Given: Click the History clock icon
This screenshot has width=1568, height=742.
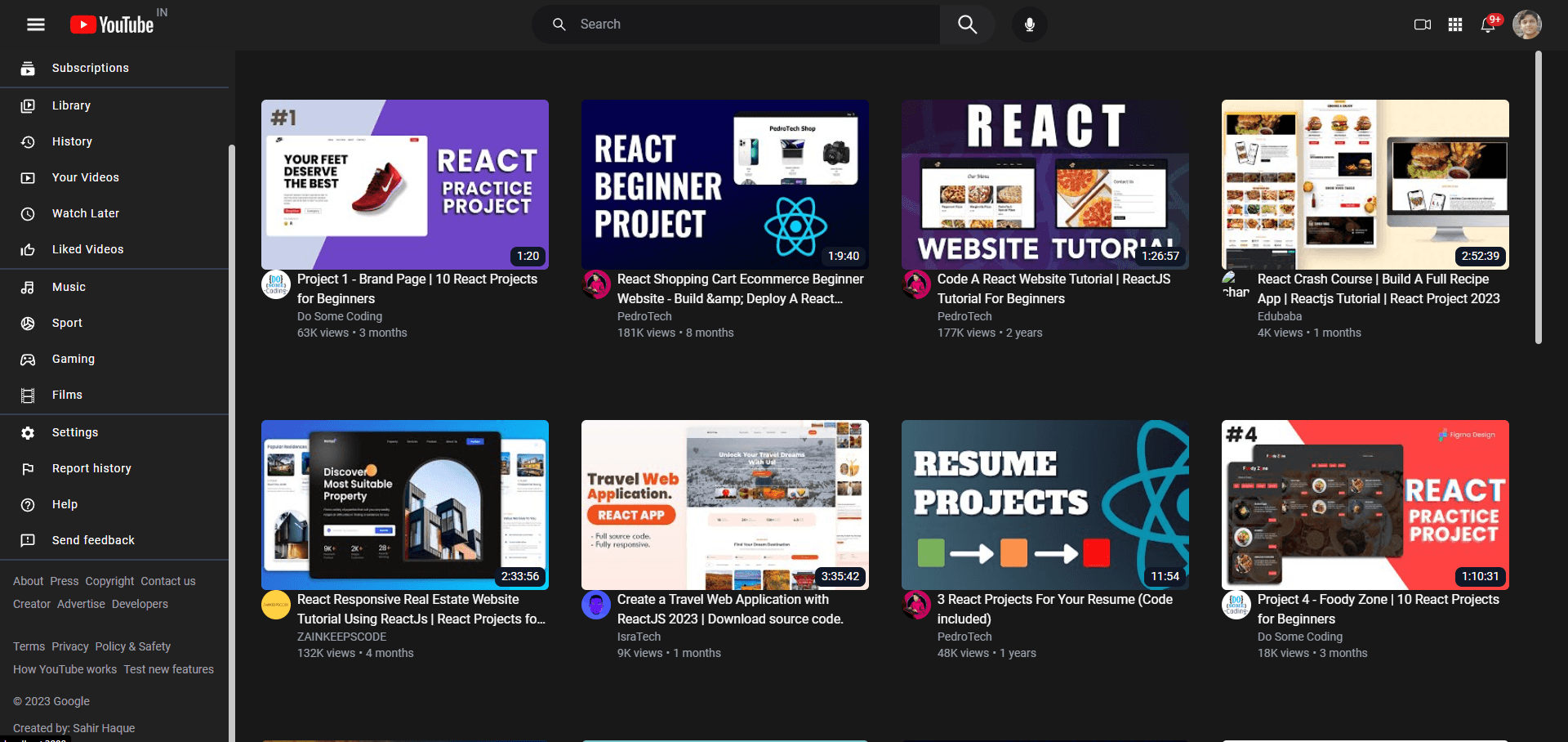Looking at the screenshot, I should click(x=28, y=141).
